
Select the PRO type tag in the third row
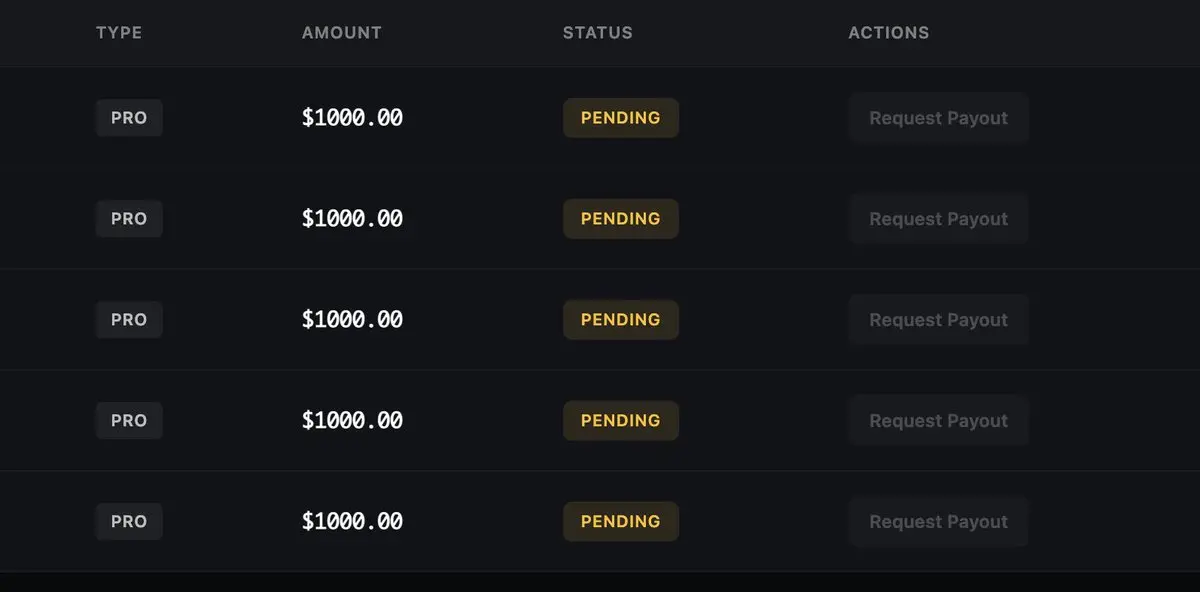click(x=129, y=320)
